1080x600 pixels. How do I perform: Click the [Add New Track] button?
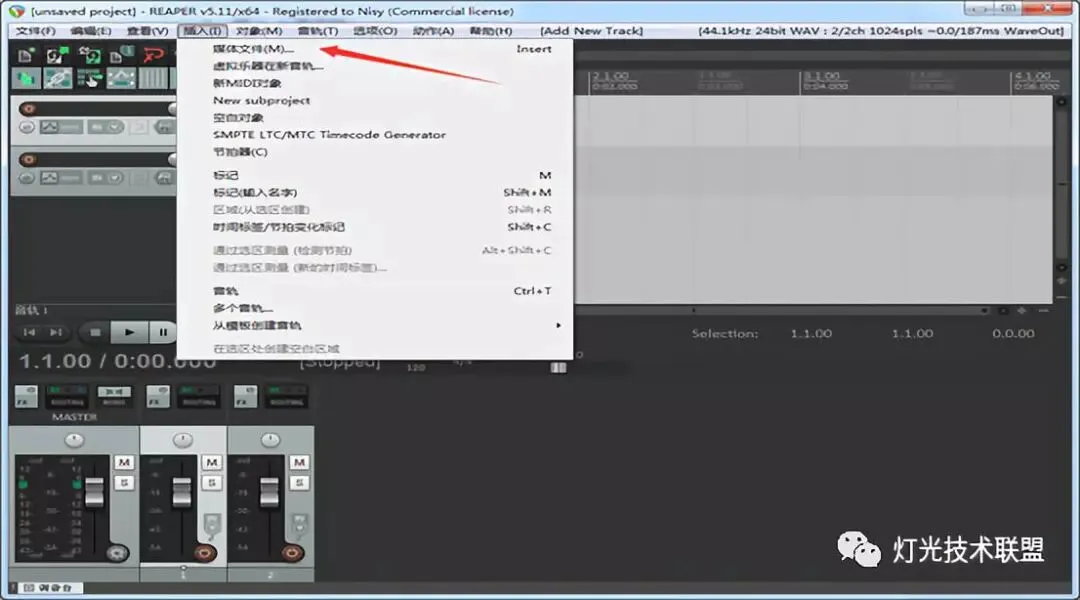(x=592, y=31)
